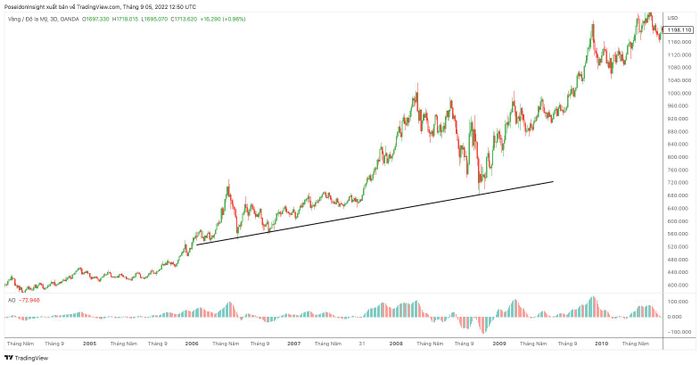This screenshot has height=365, width=700.
Task: Click the 1120.000 price axis label
Action: [679, 55]
